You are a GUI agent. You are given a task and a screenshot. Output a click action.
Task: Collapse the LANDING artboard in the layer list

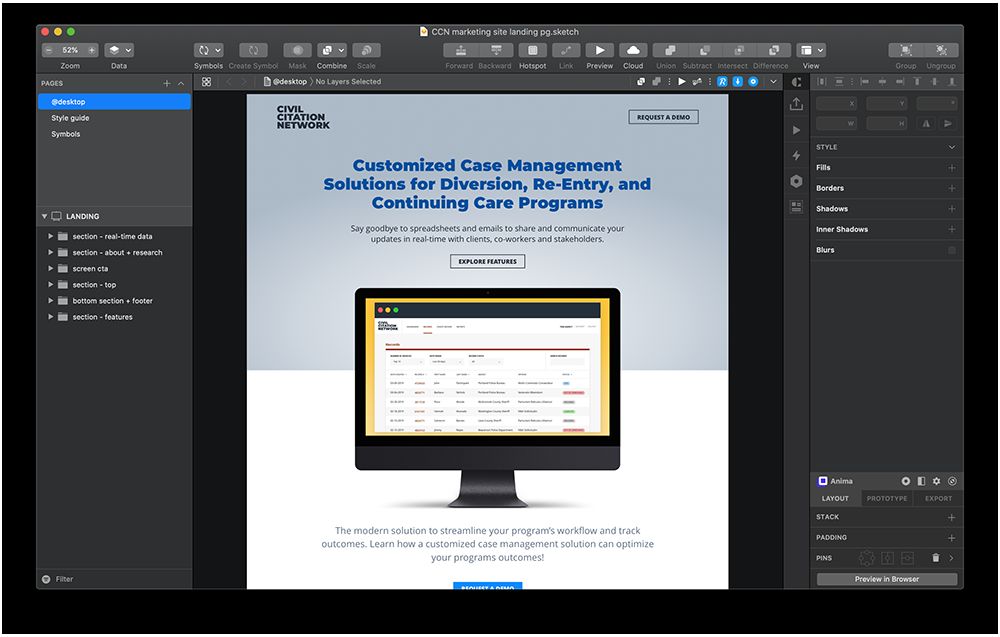coord(45,216)
